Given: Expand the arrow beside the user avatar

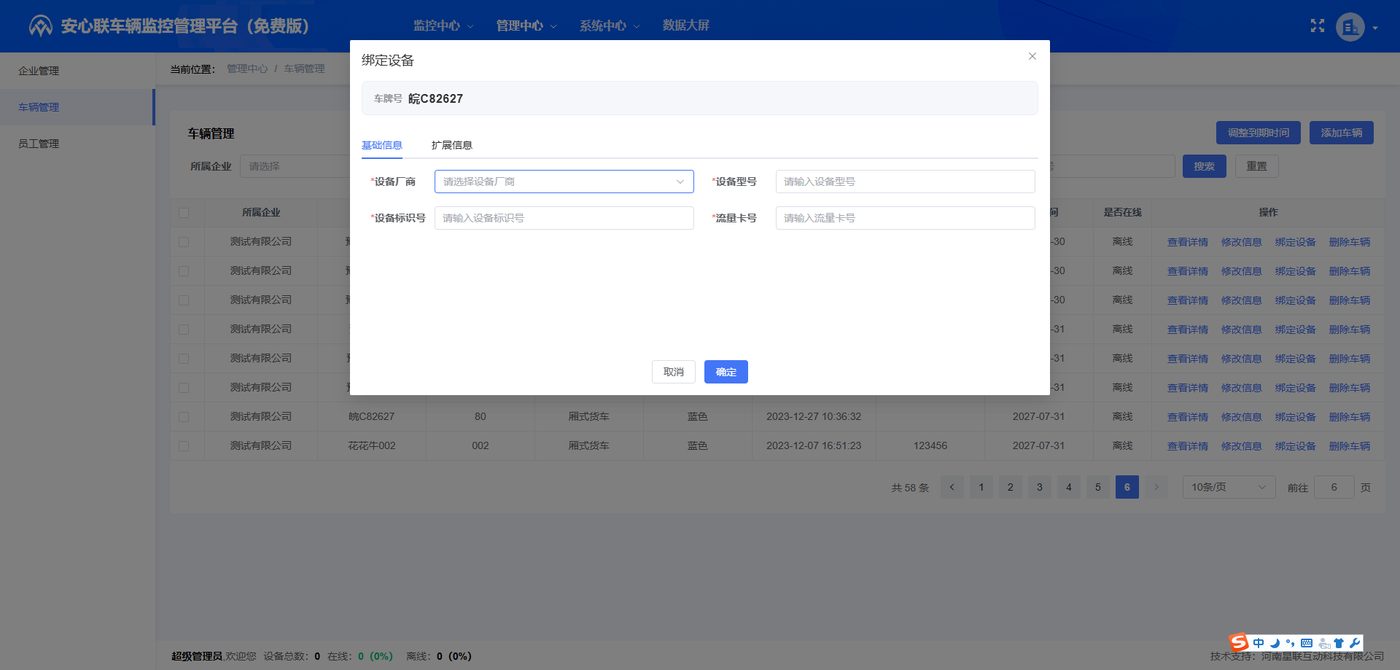Looking at the screenshot, I should (x=1375, y=28).
